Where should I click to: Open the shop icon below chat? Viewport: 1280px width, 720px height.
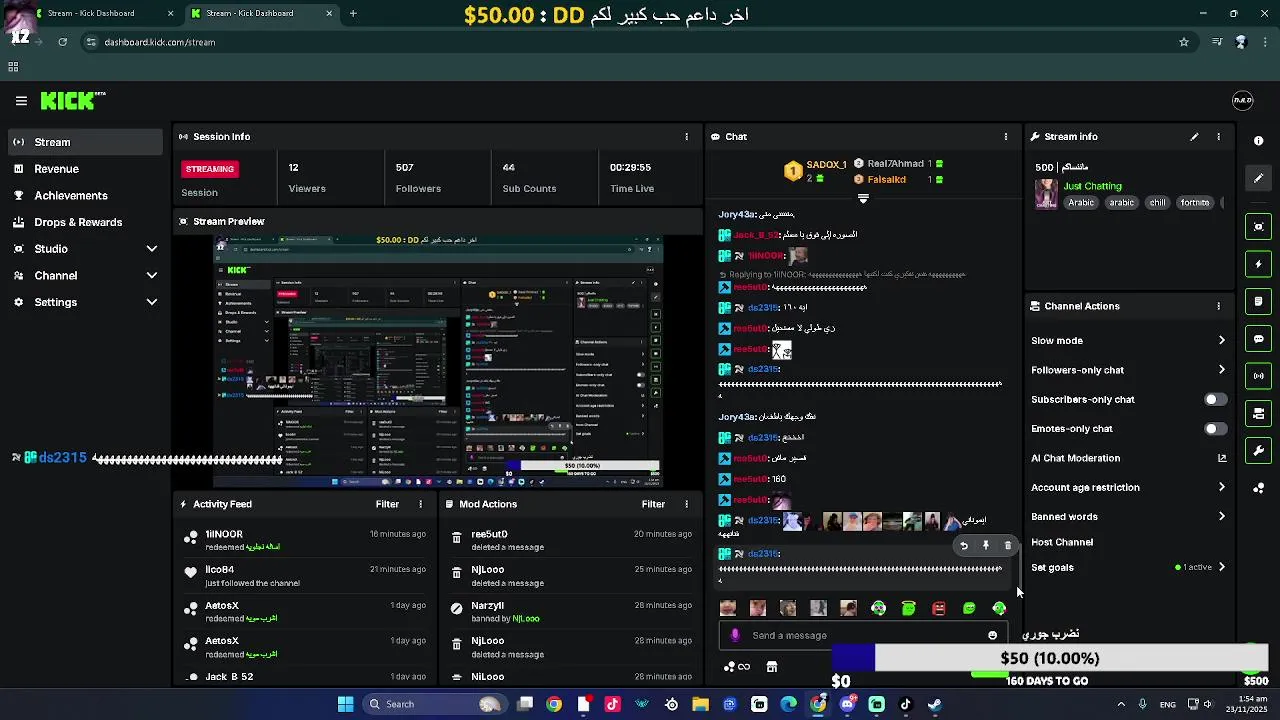(772, 667)
